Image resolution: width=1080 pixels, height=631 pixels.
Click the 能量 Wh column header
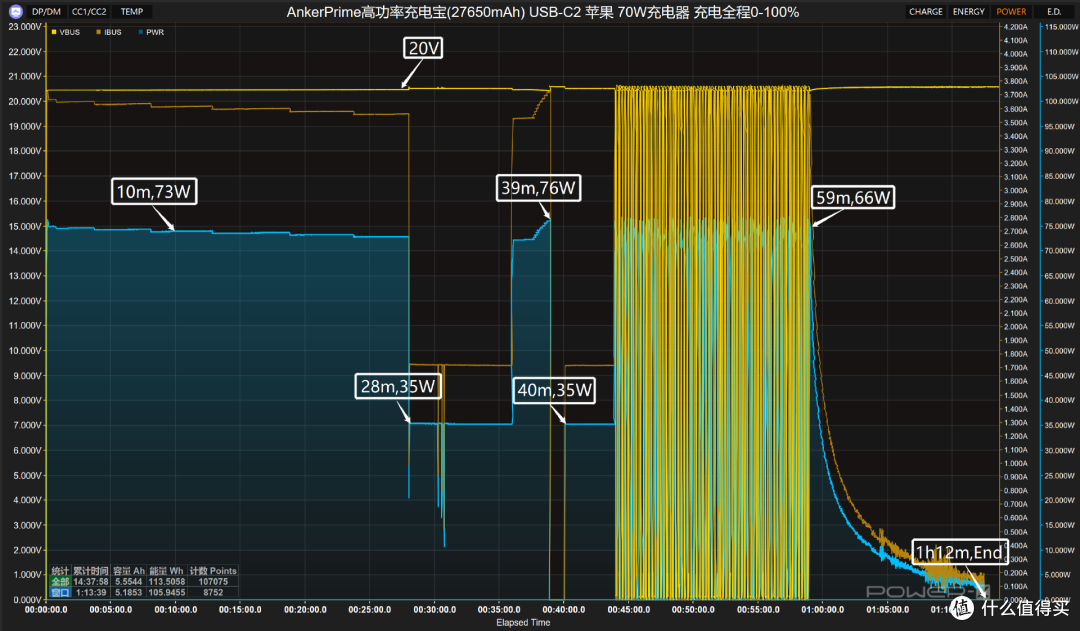click(167, 571)
